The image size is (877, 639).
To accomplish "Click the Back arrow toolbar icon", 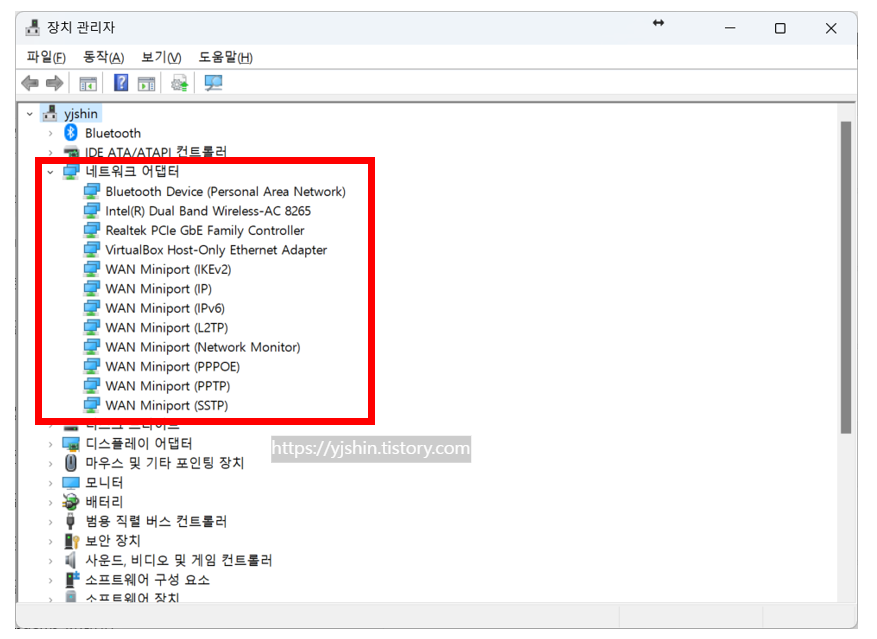I will (x=30, y=83).
